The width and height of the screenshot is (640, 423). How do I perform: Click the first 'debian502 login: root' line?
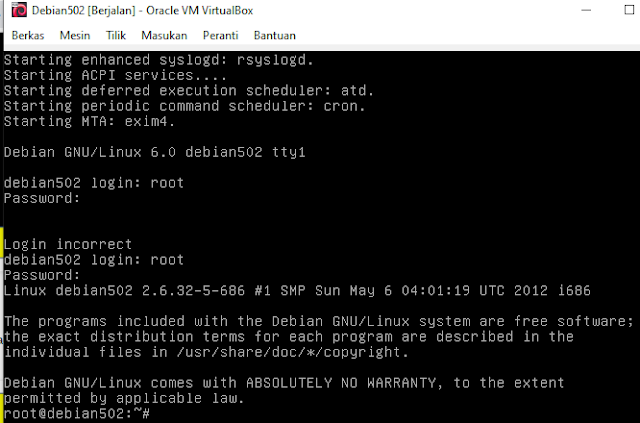pyautogui.click(x=94, y=183)
